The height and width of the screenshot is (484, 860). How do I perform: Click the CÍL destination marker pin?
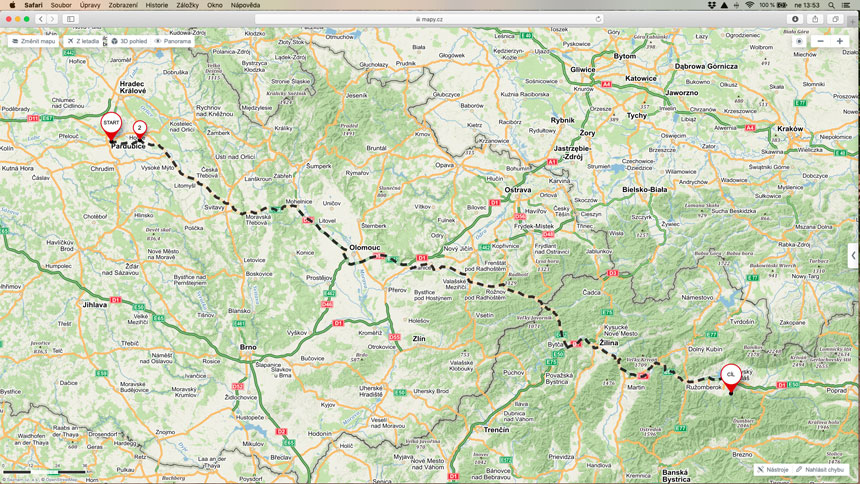tap(731, 376)
